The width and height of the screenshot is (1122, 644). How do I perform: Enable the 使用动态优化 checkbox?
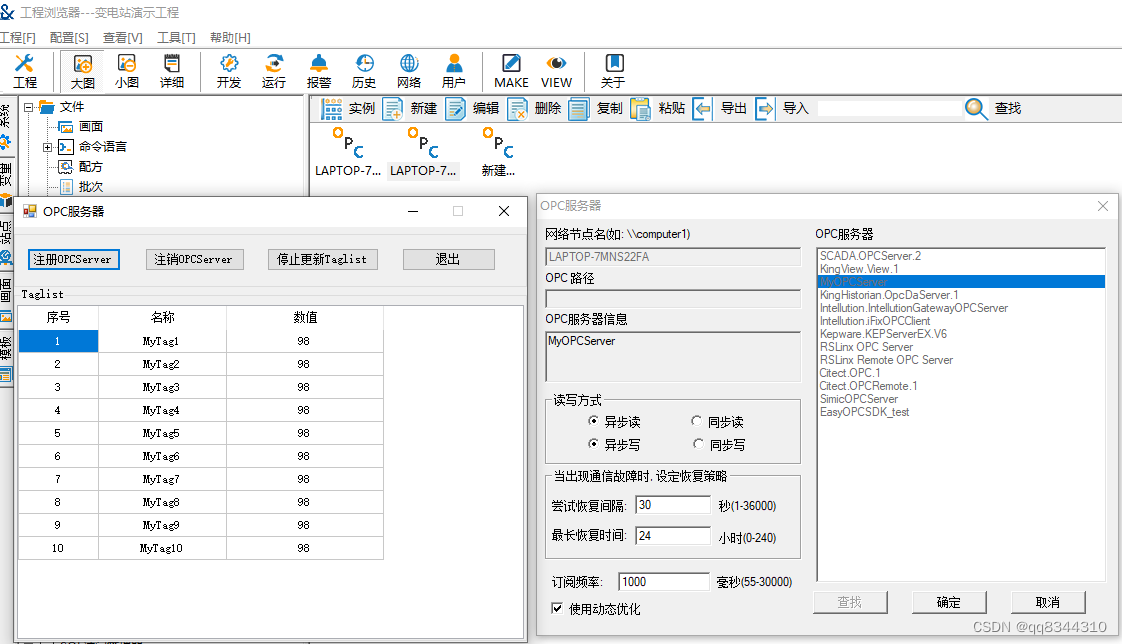(556, 606)
